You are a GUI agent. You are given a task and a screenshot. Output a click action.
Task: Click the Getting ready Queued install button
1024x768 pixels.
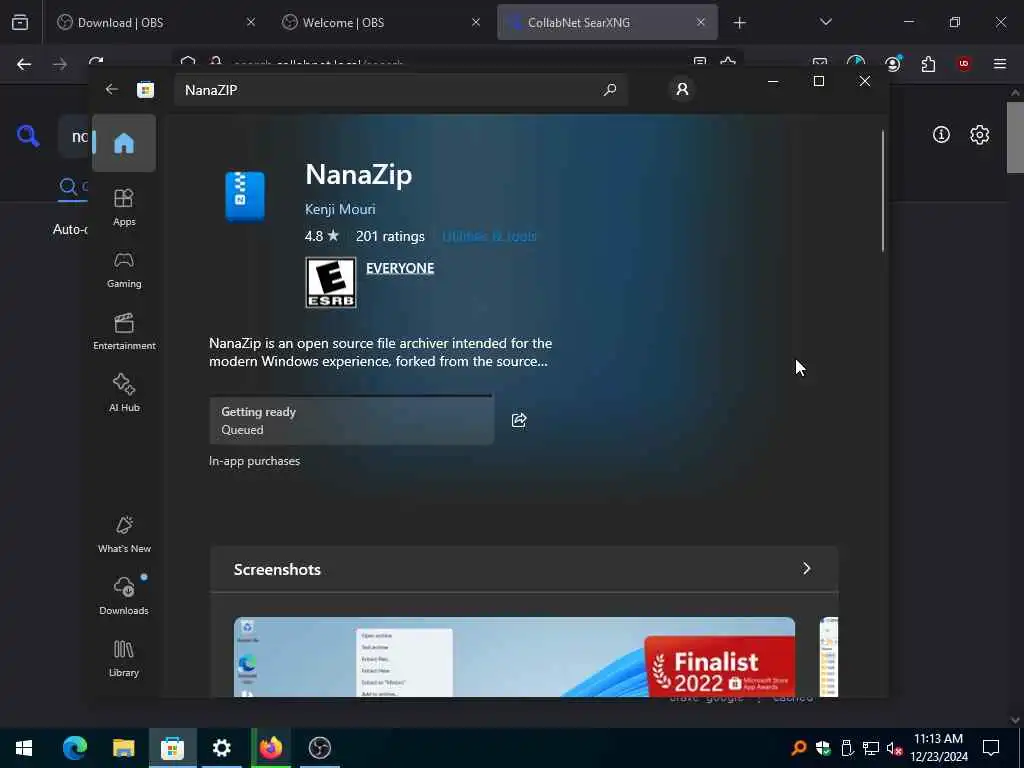[351, 420]
